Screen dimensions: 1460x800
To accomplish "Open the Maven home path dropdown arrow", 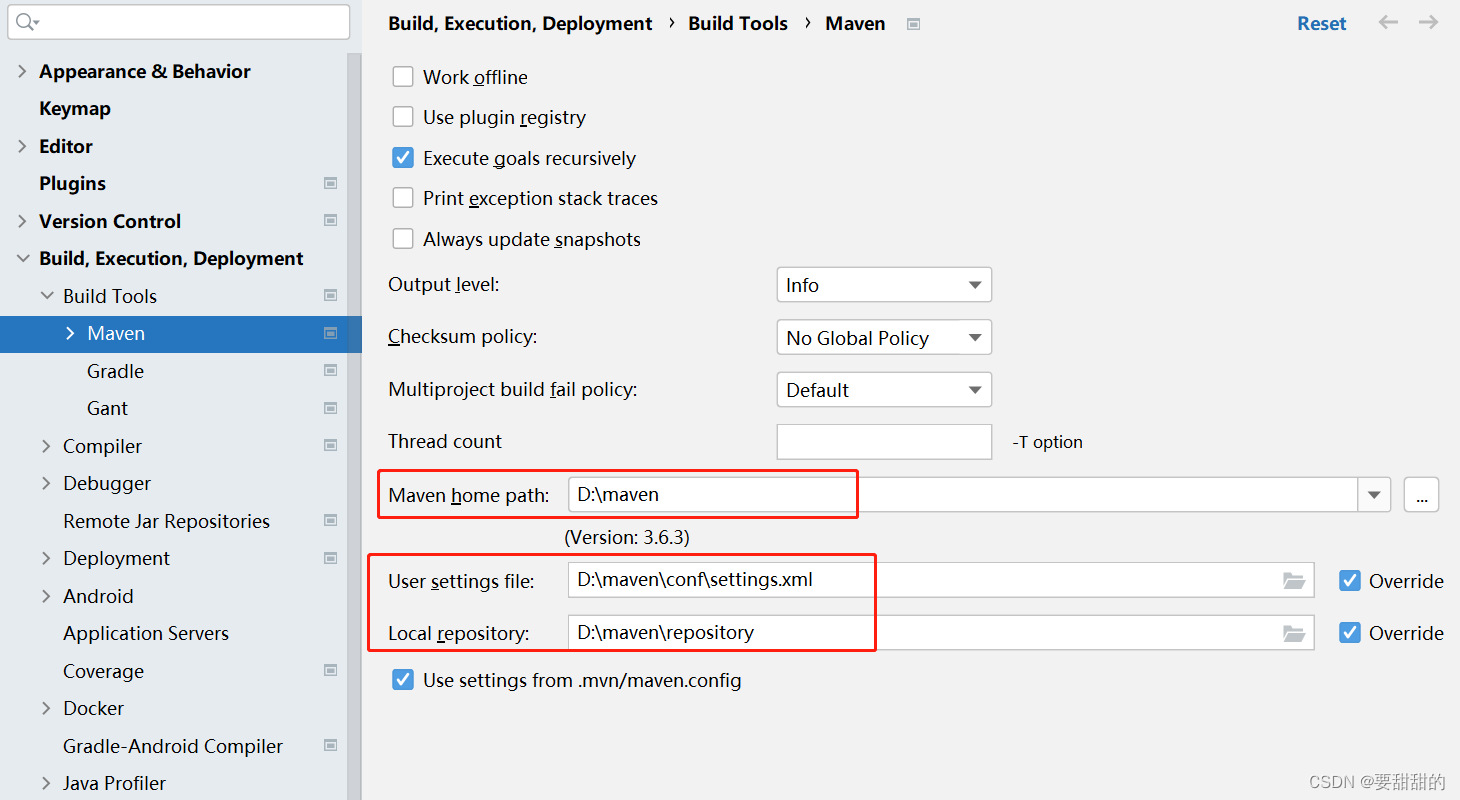I will 1374,494.
